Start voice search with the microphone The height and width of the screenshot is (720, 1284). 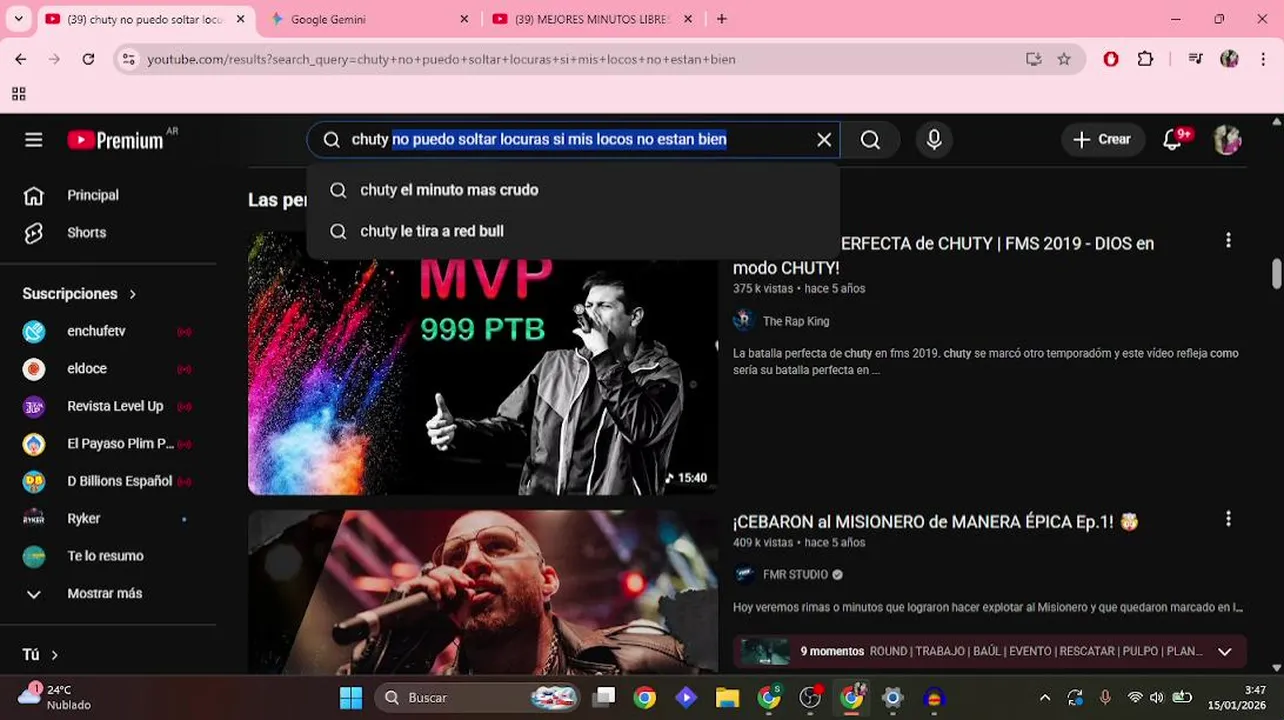pyautogui.click(x=934, y=140)
